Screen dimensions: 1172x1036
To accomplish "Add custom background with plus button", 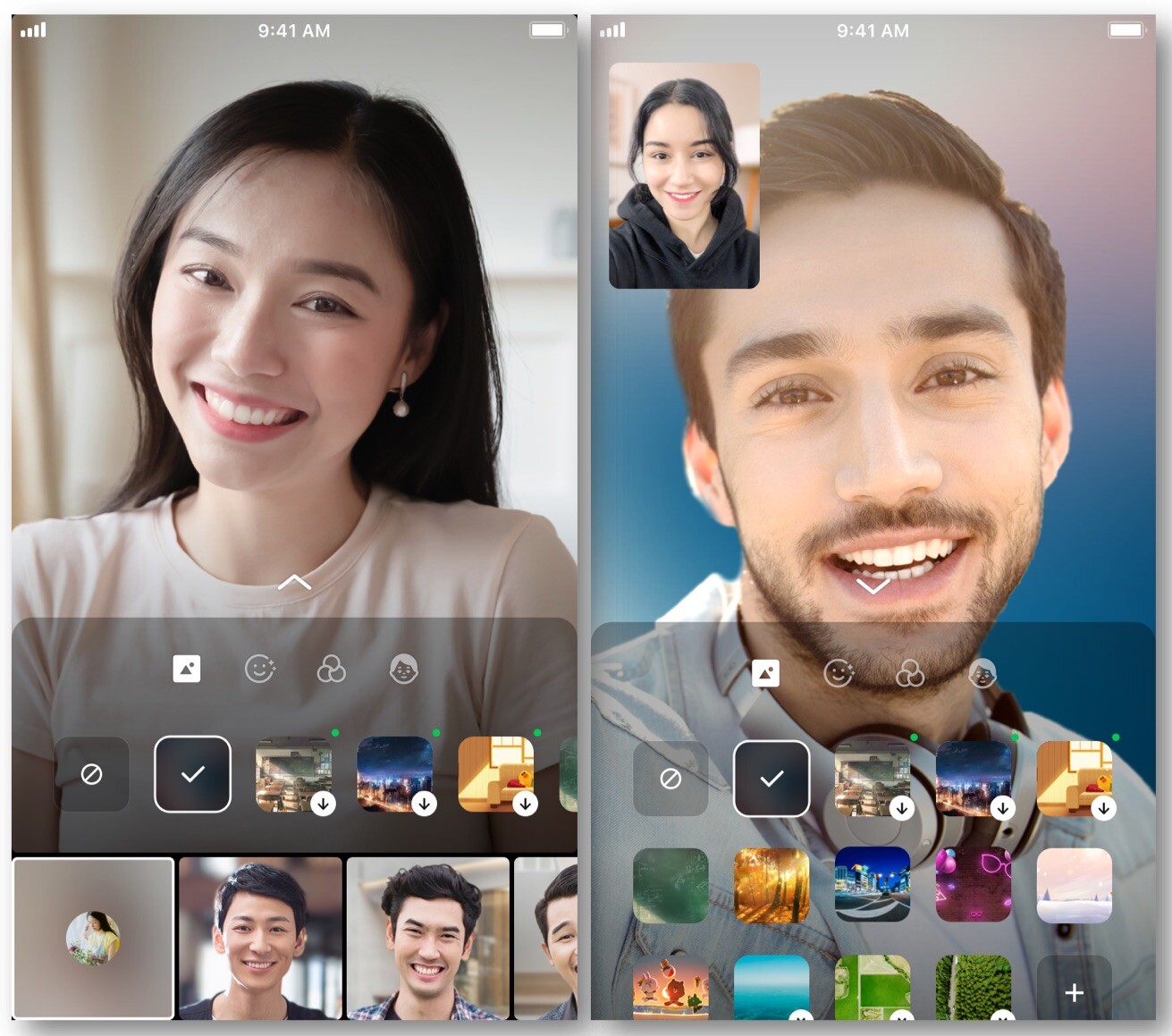I will [1075, 991].
